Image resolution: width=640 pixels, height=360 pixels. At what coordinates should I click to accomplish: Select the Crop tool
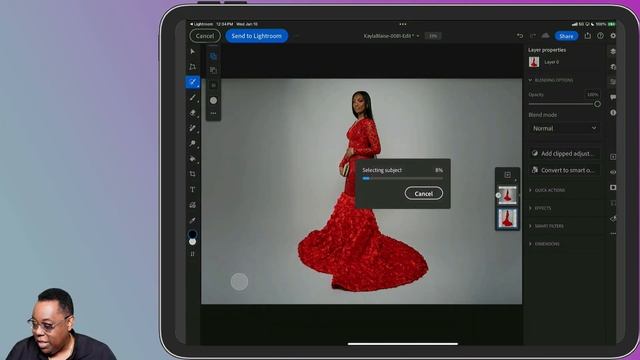click(x=193, y=174)
